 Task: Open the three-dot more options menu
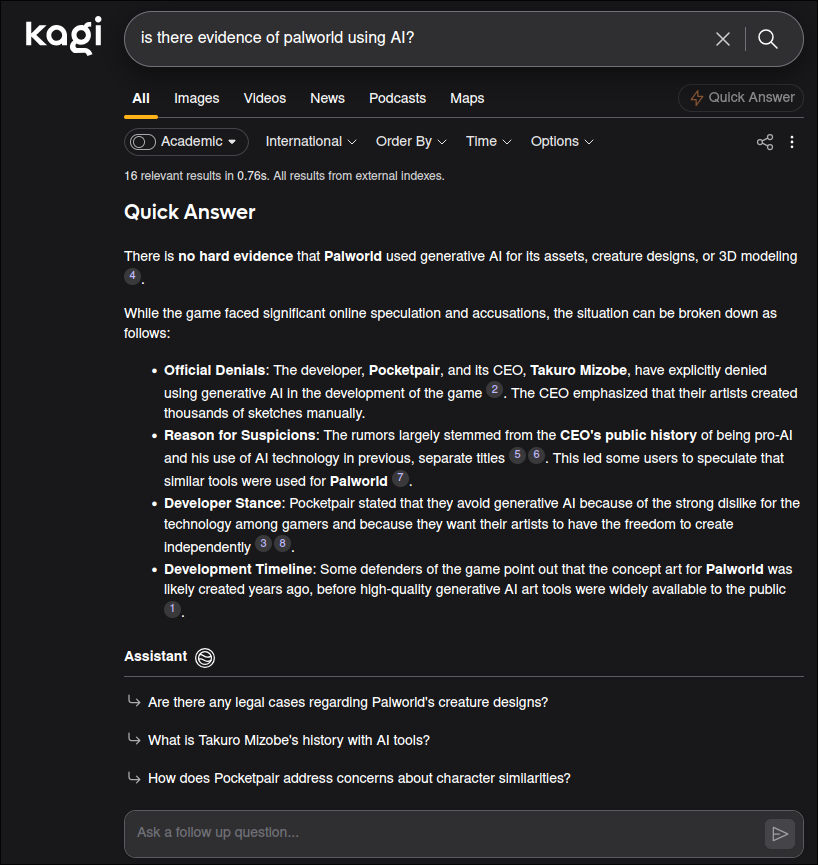point(792,142)
